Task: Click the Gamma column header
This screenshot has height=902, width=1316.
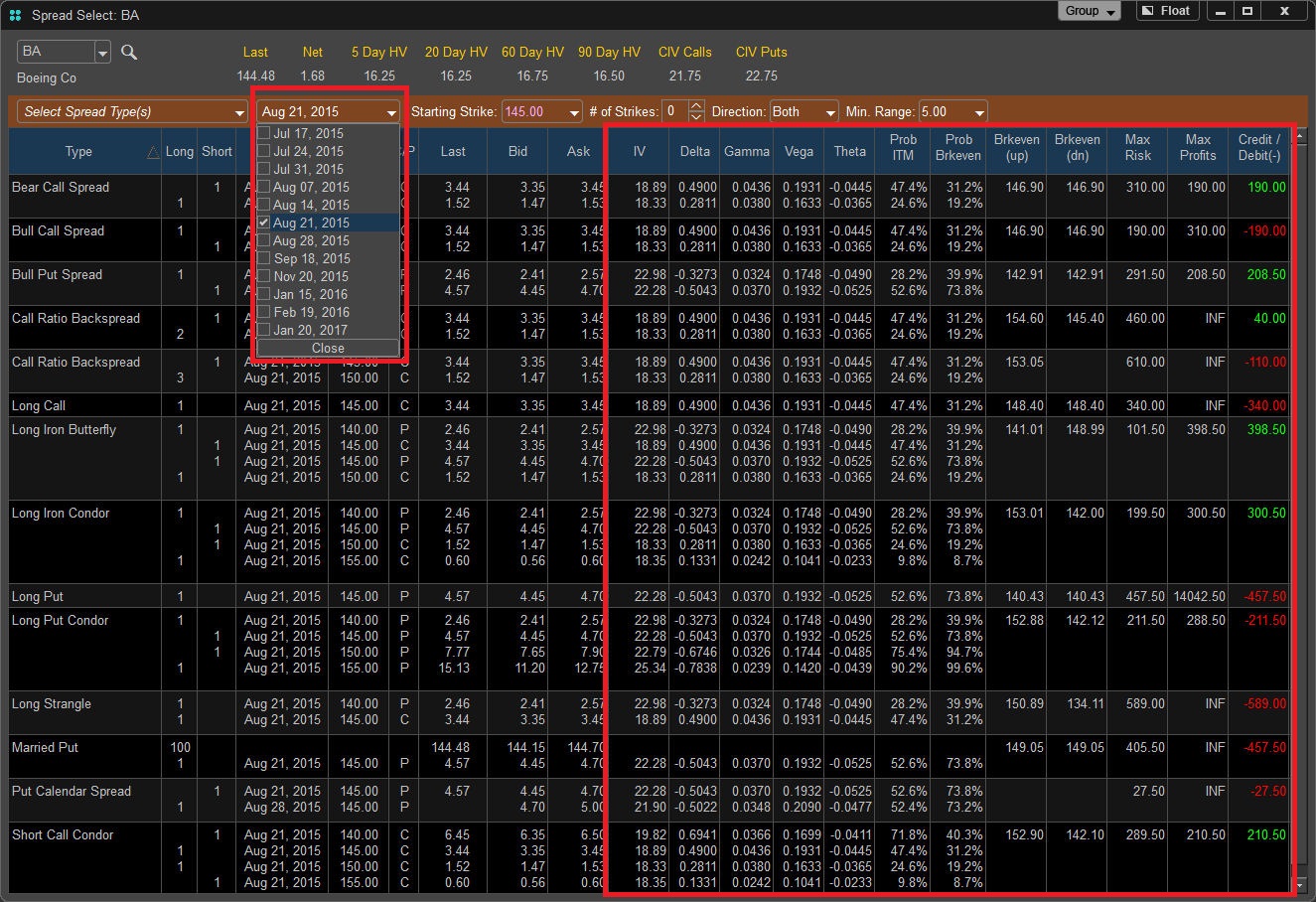Action: (747, 152)
